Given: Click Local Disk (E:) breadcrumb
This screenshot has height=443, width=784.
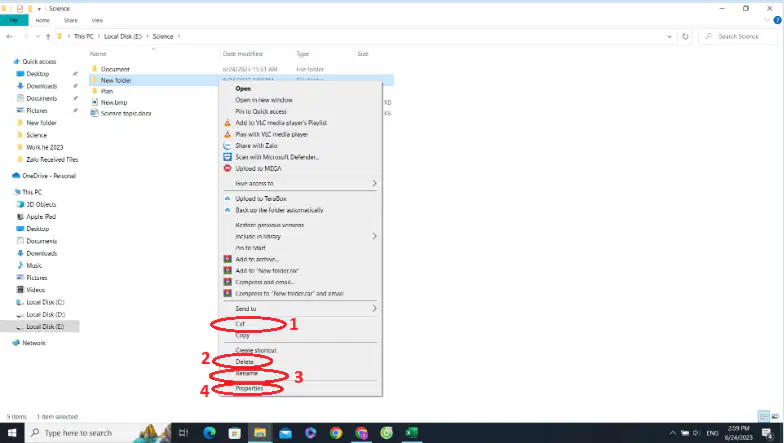Looking at the screenshot, I should click(x=123, y=36).
